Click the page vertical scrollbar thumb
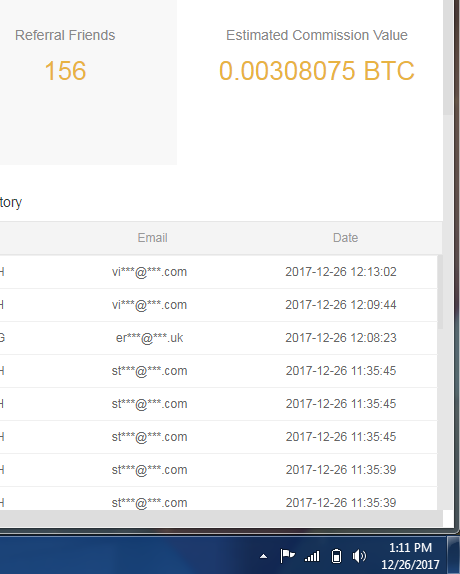This screenshot has height=574, width=460. [x=448, y=57]
